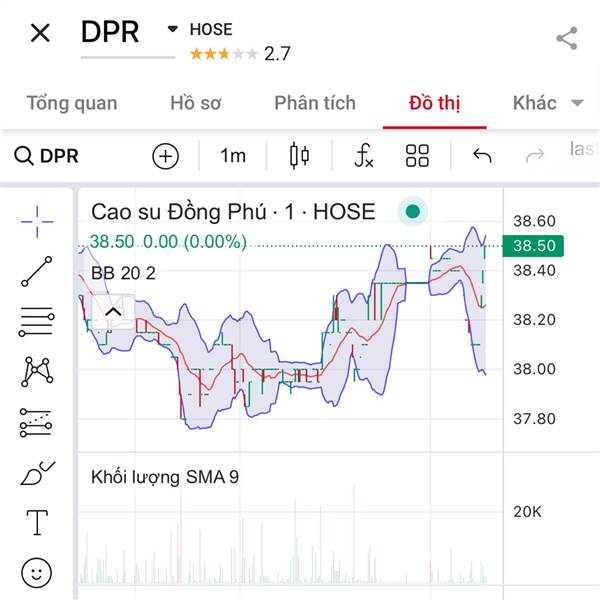
Task: Select the XABCD pattern tool
Action: [37, 372]
